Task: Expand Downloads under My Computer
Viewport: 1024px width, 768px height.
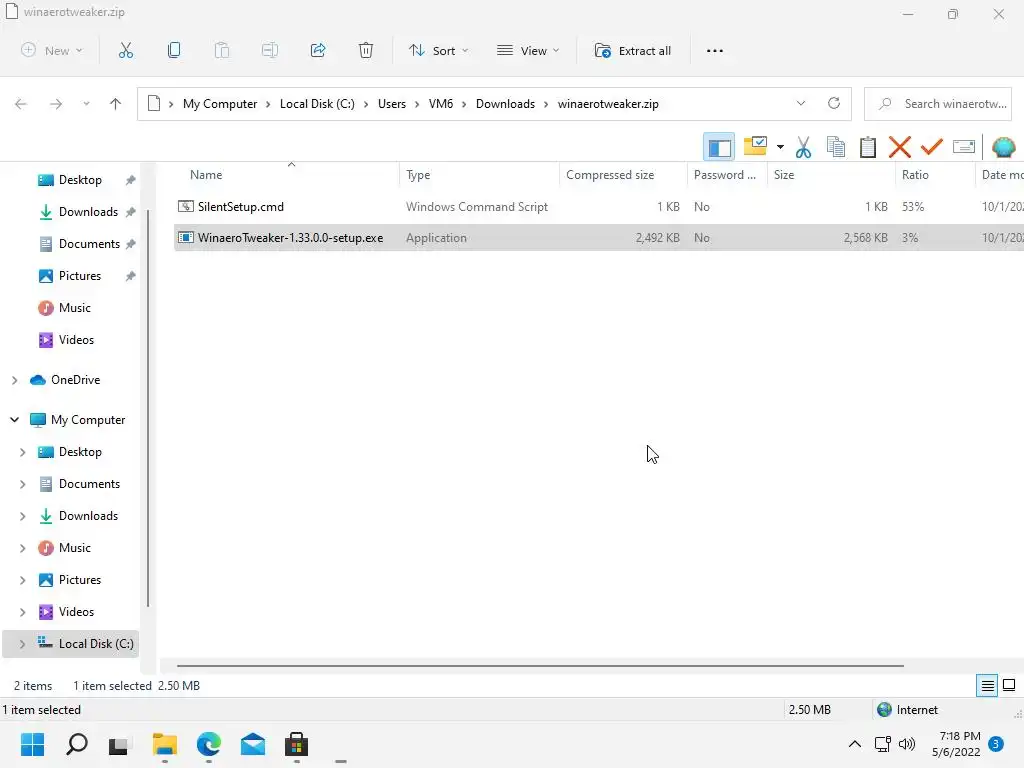Action: click(x=22, y=516)
